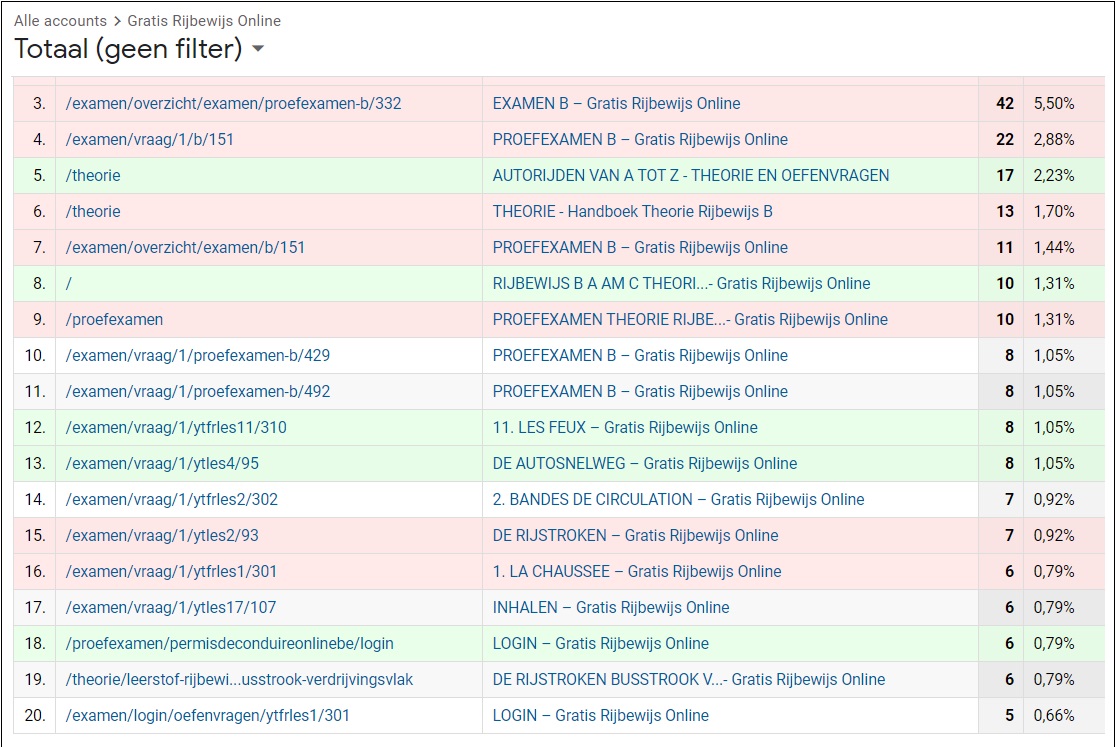The height and width of the screenshot is (747, 1116).
Task: Click the 1,05% value in row 13
Action: (x=1054, y=463)
